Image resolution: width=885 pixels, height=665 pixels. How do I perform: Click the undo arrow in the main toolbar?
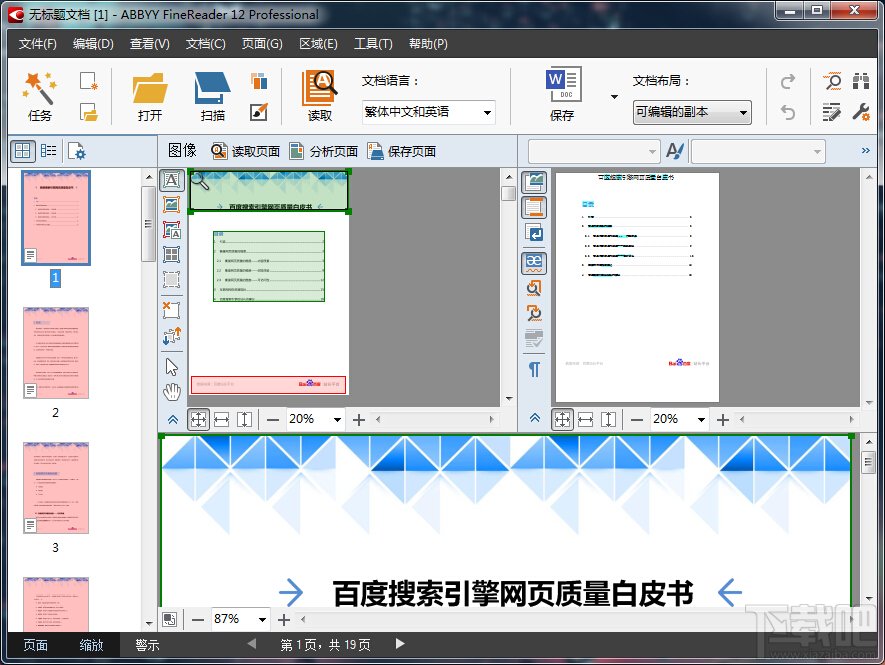(x=788, y=112)
